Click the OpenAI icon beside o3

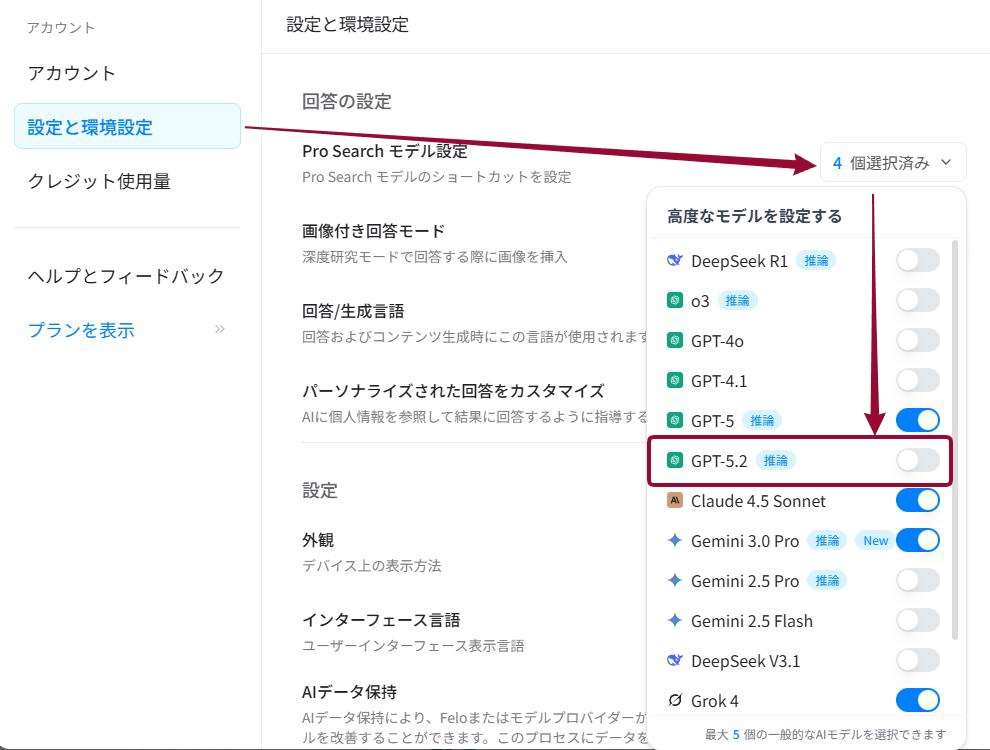point(675,301)
